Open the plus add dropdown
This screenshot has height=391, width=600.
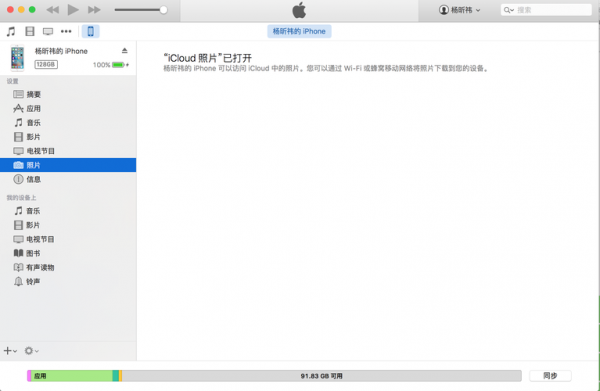(10, 350)
